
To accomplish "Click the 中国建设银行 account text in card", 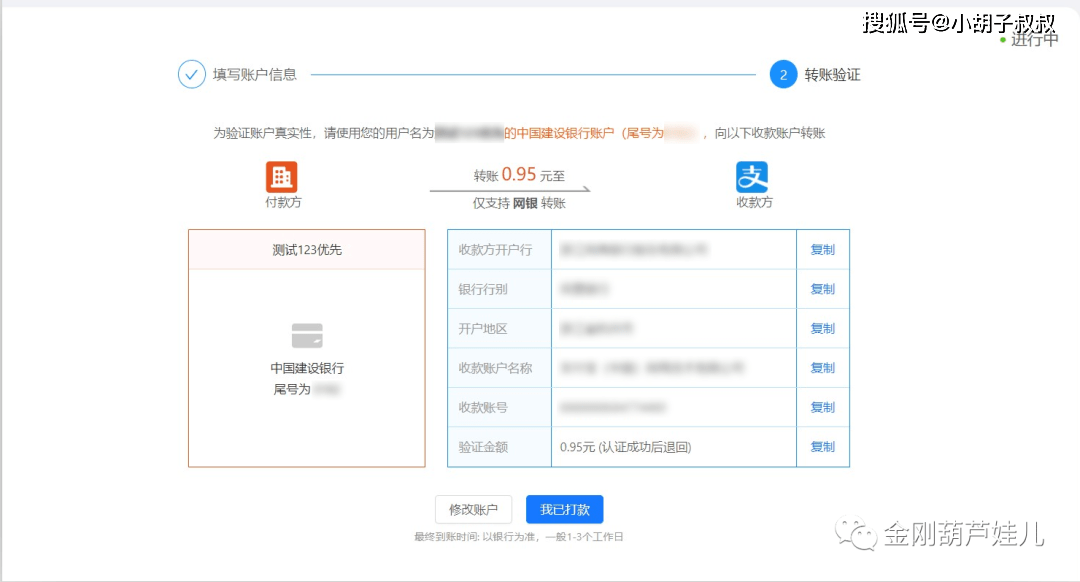I will click(x=307, y=368).
